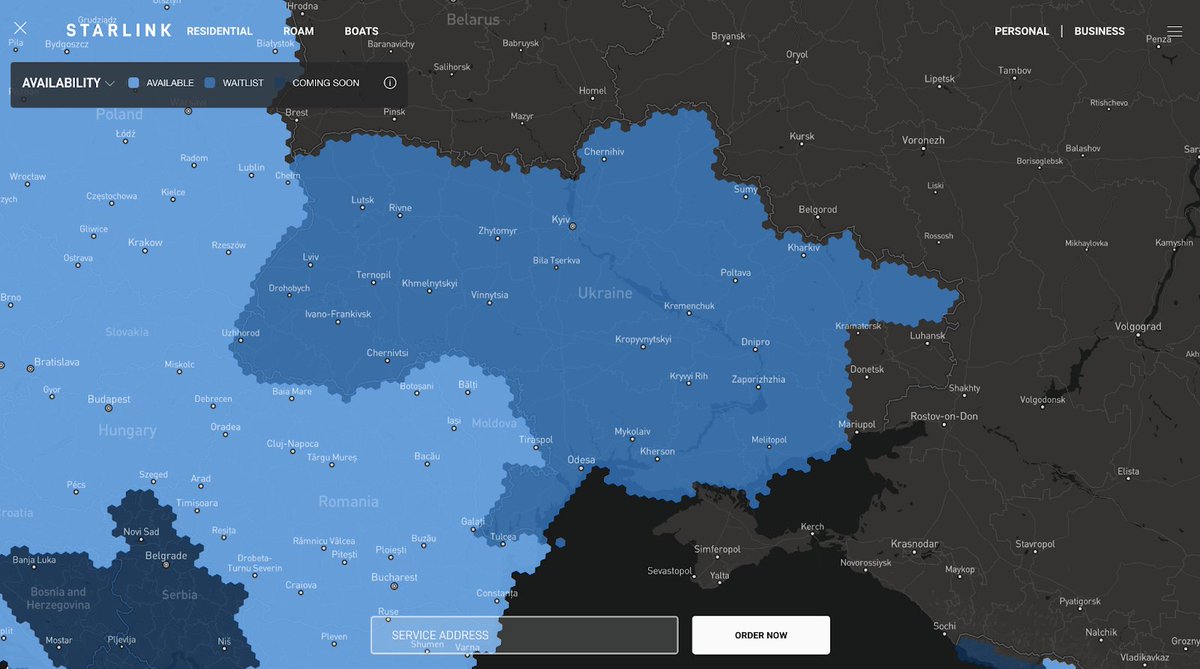Click the Bucharest city marker
This screenshot has height=669, width=1200.
(393, 587)
